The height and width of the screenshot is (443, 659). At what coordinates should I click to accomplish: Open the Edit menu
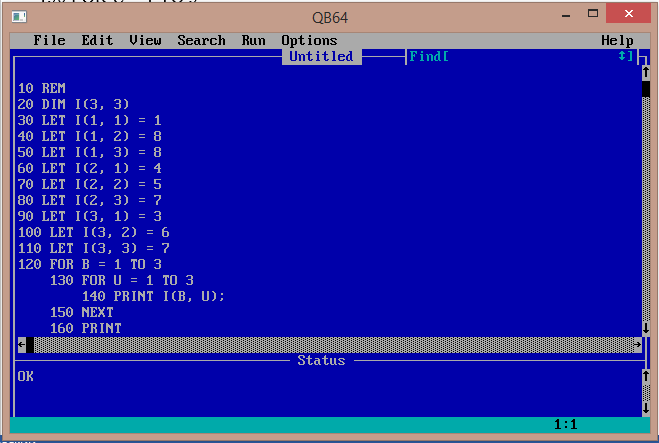[97, 40]
